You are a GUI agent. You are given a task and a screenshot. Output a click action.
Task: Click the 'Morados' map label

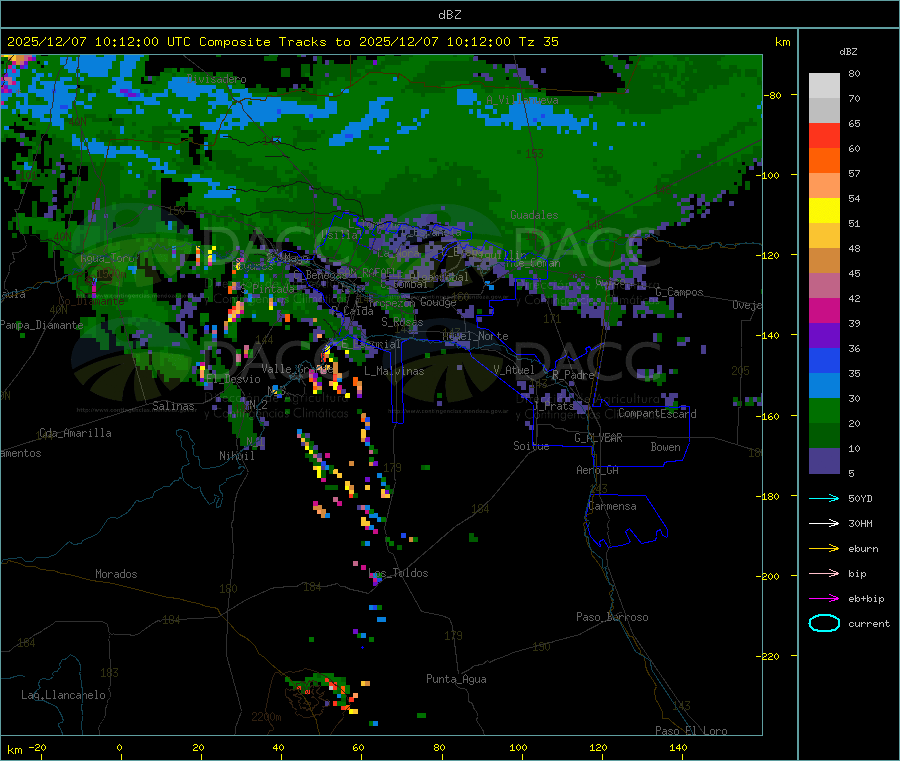point(116,574)
